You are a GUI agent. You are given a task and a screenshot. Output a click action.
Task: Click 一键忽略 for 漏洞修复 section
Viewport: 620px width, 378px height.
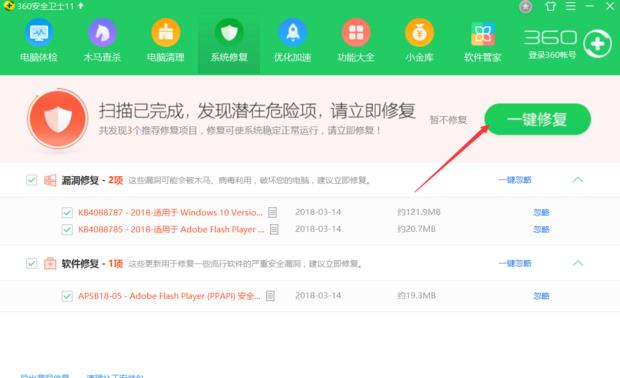(x=515, y=180)
